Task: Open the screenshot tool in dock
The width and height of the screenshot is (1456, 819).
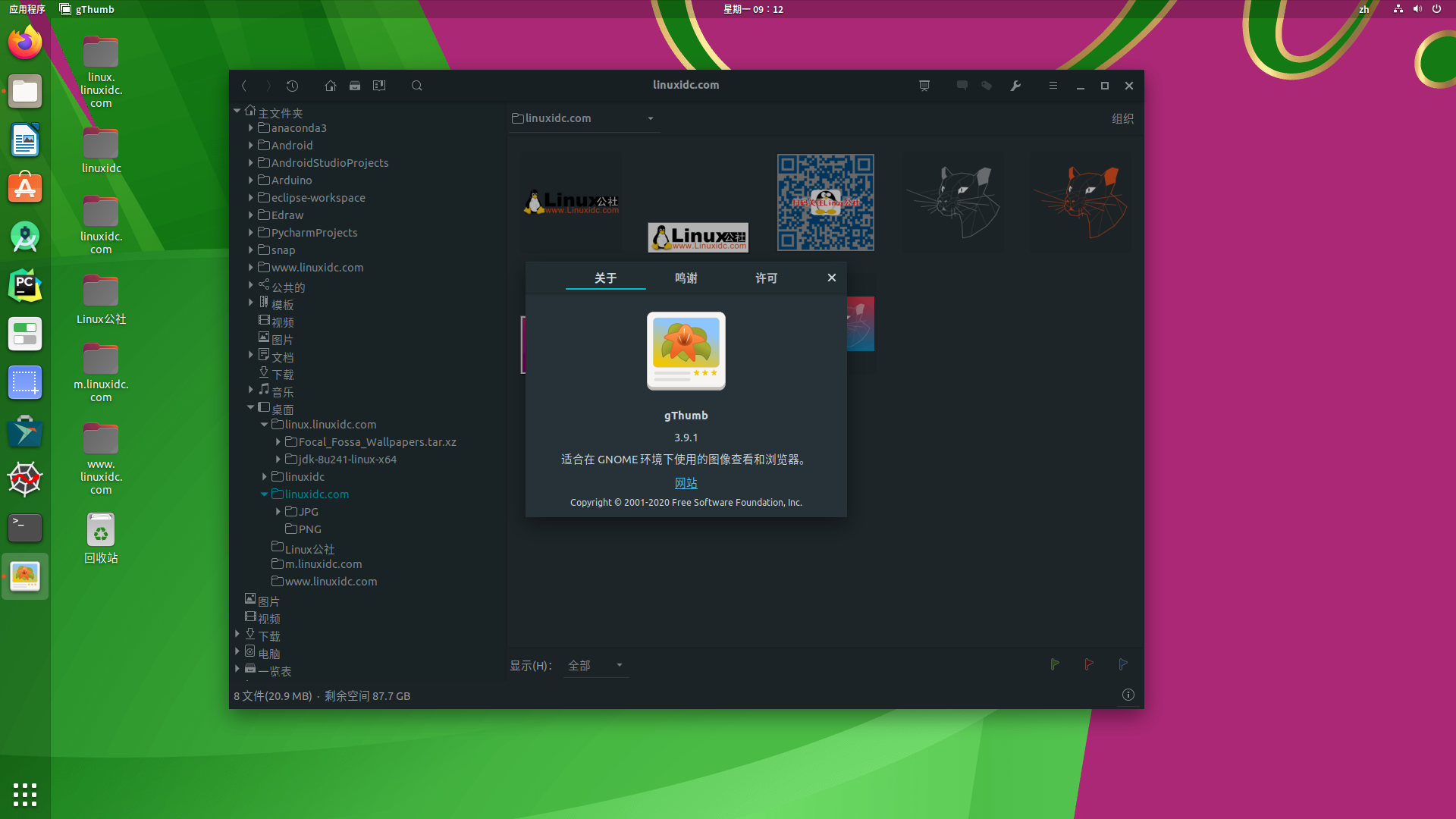Action: click(25, 382)
